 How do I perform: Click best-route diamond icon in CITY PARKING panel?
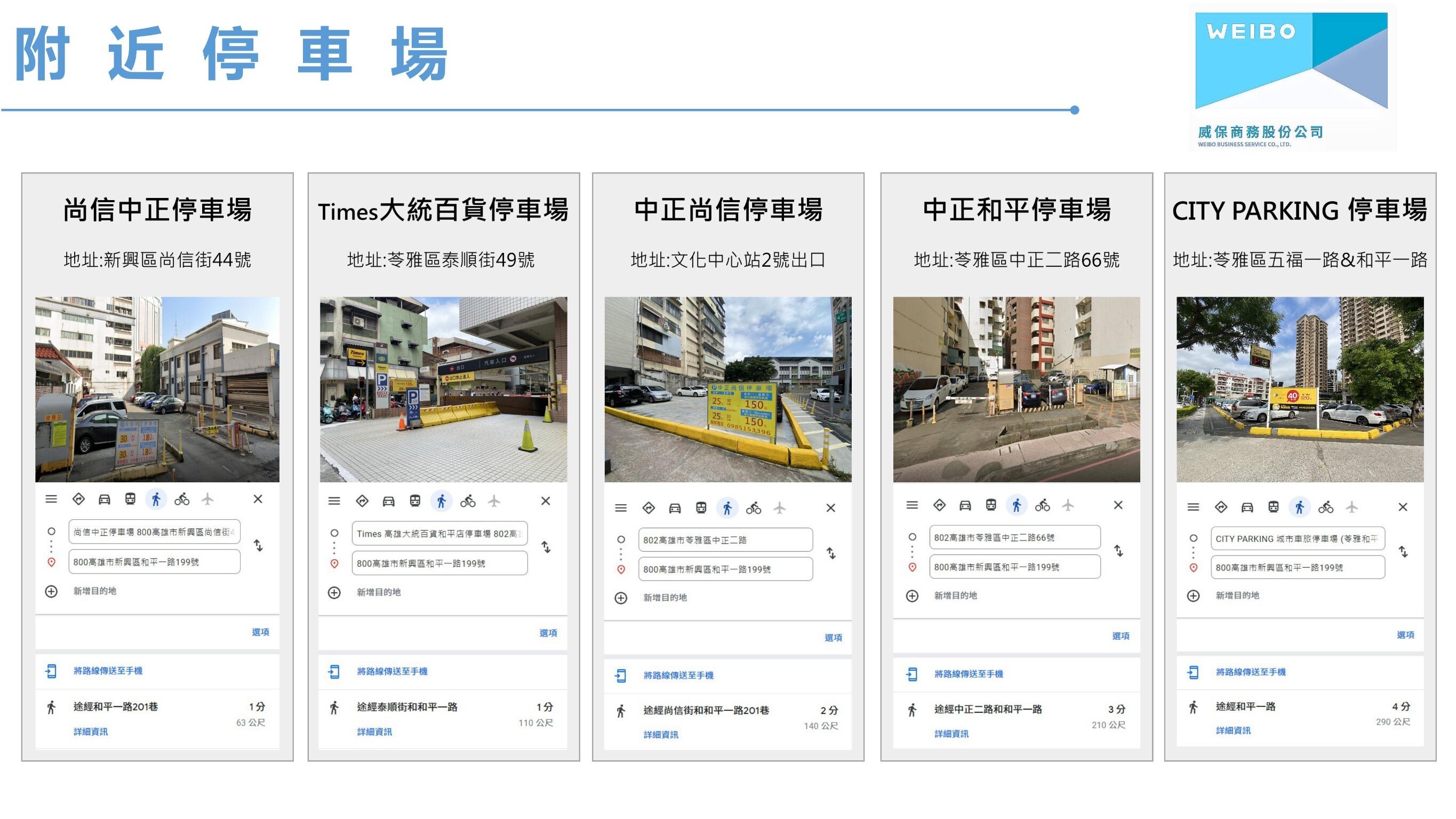[x=1221, y=507]
